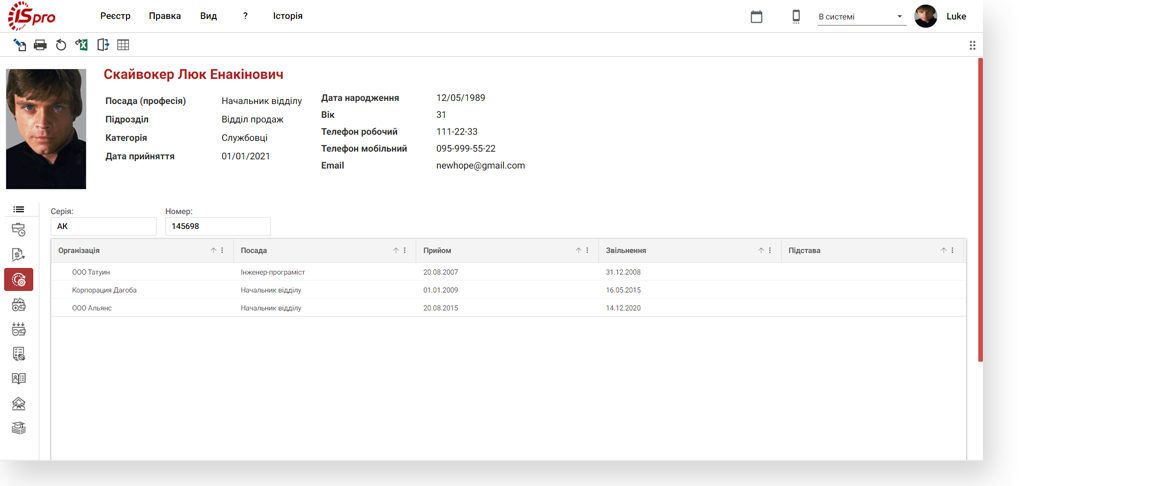Select the ООО Татуин table row

tap(508, 272)
